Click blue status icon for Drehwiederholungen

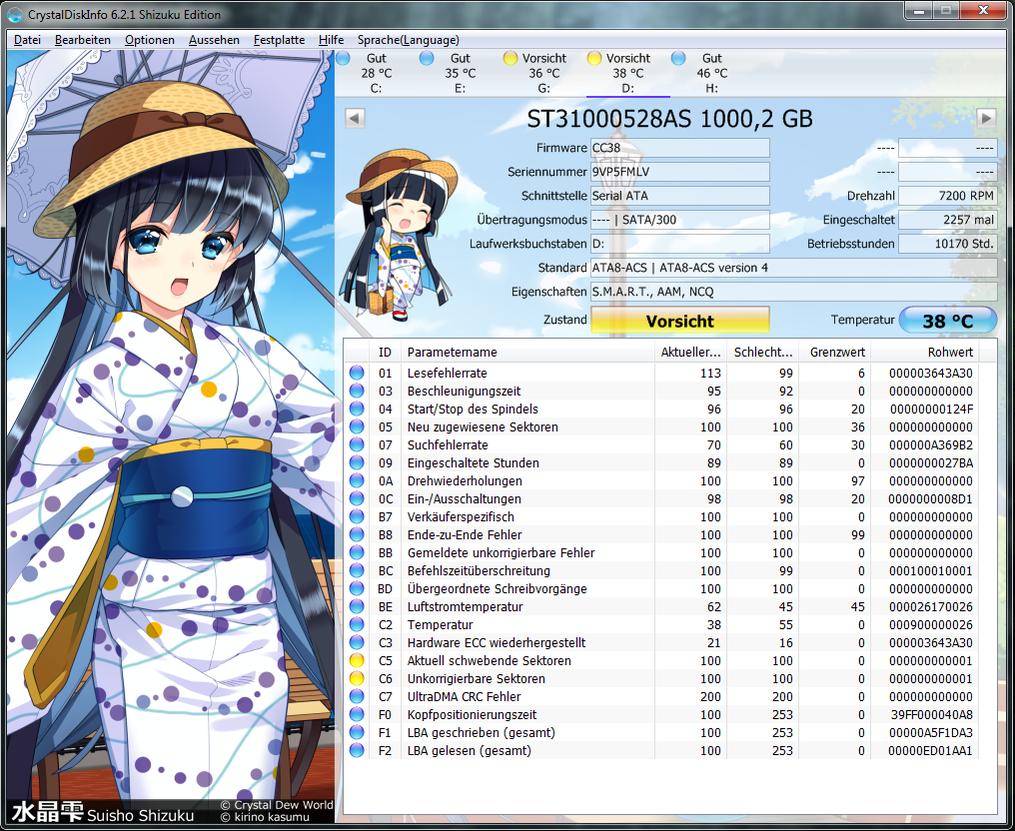356,481
